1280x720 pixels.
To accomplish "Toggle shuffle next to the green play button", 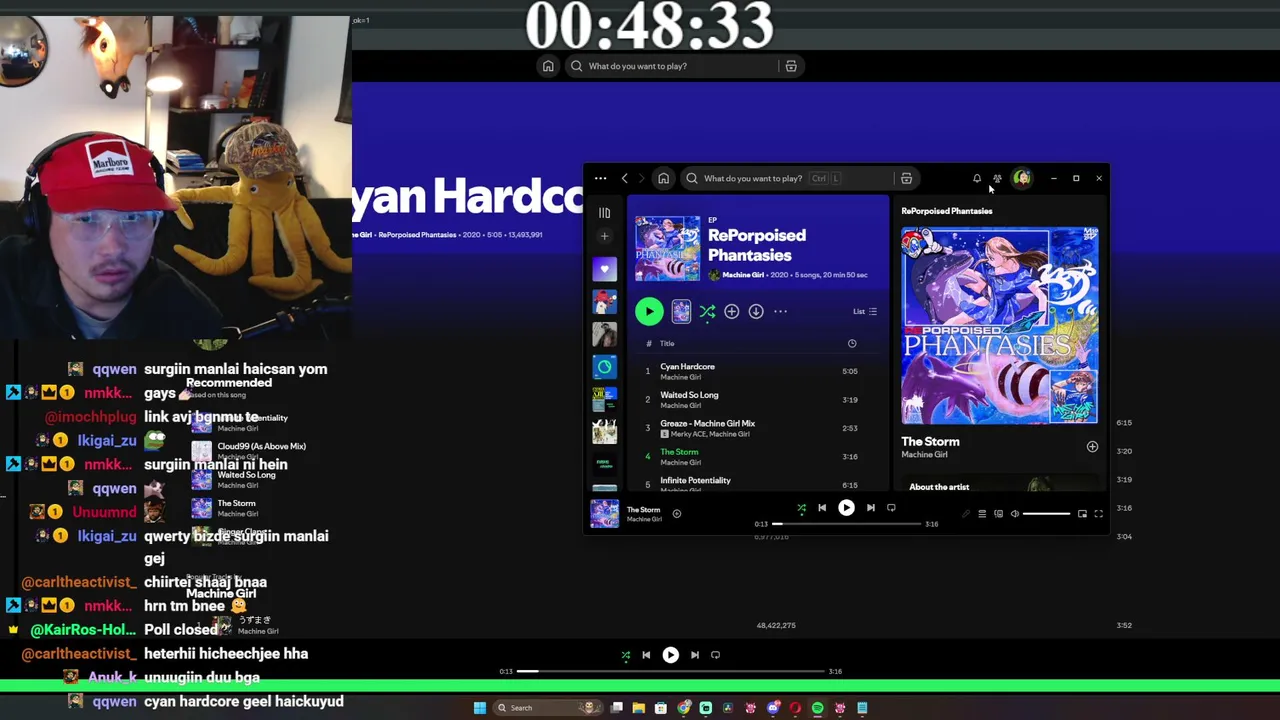I will point(707,312).
